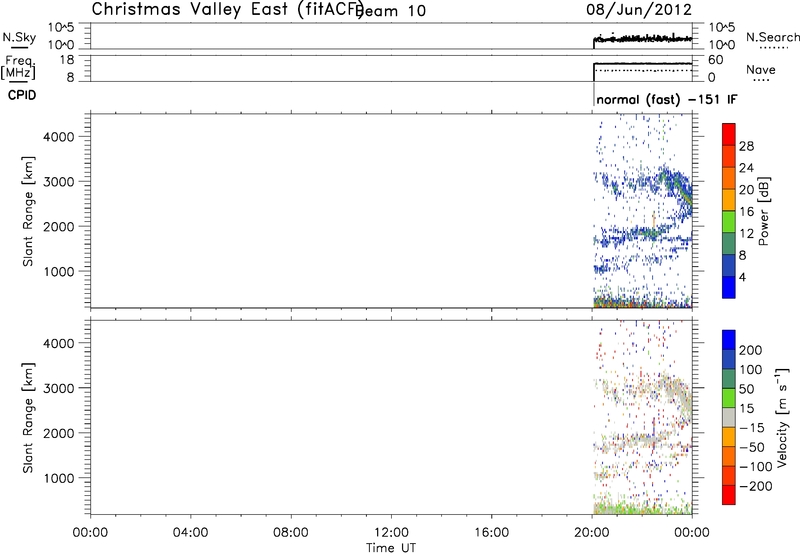
Task: Click the CPID label
Action: coord(22,95)
